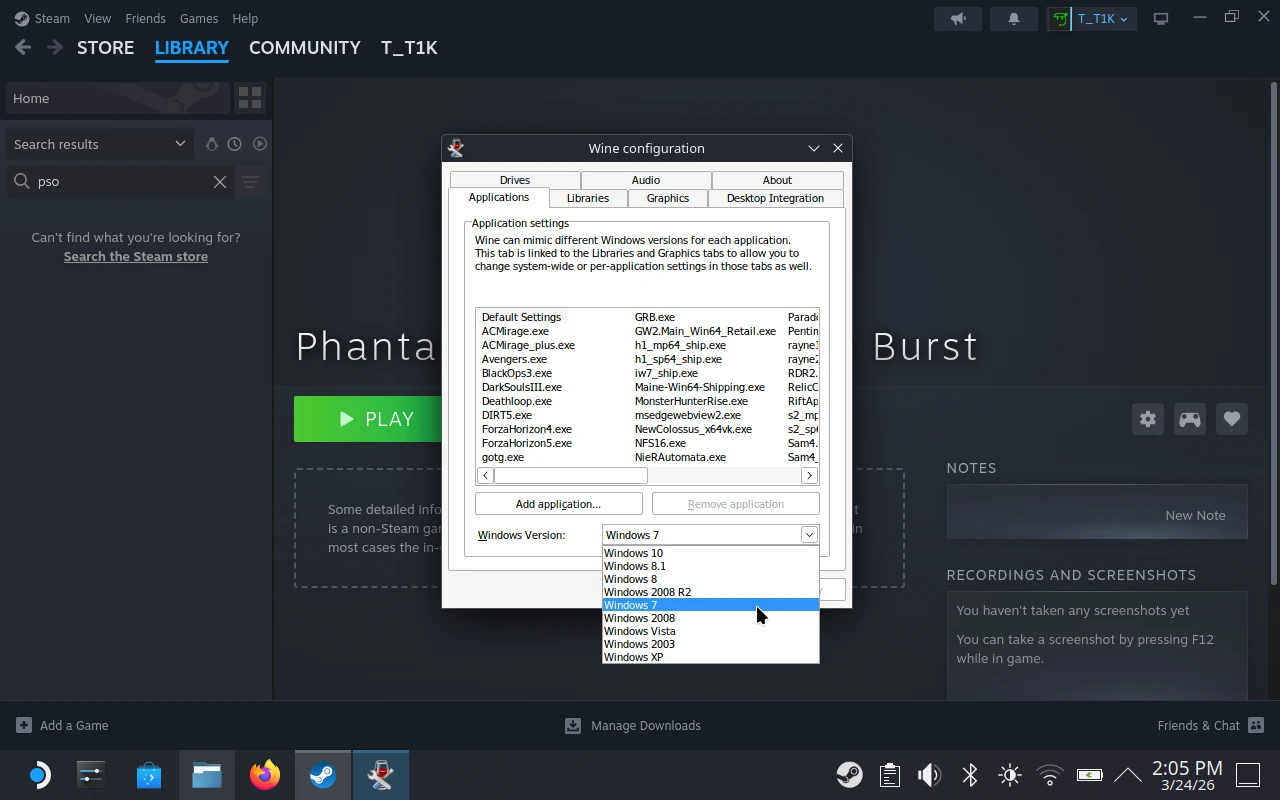The image size is (1280, 800).
Task: Open Wine configuration icon in the taskbar
Action: [x=381, y=774]
